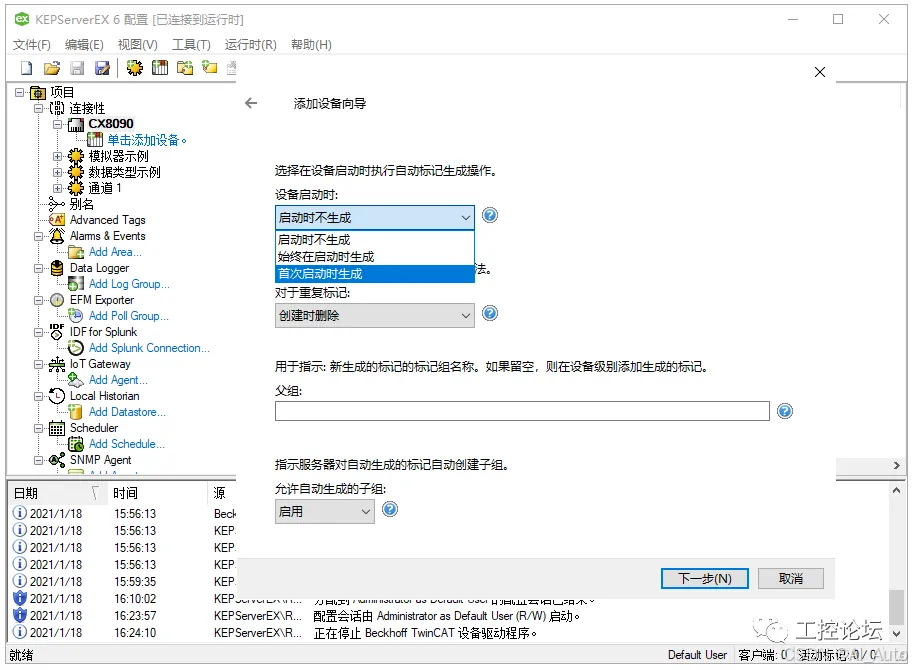Image resolution: width=912 pixels, height=670 pixels.
Task: Click the SNMP Agent icon
Action: pyautogui.click(x=56, y=460)
